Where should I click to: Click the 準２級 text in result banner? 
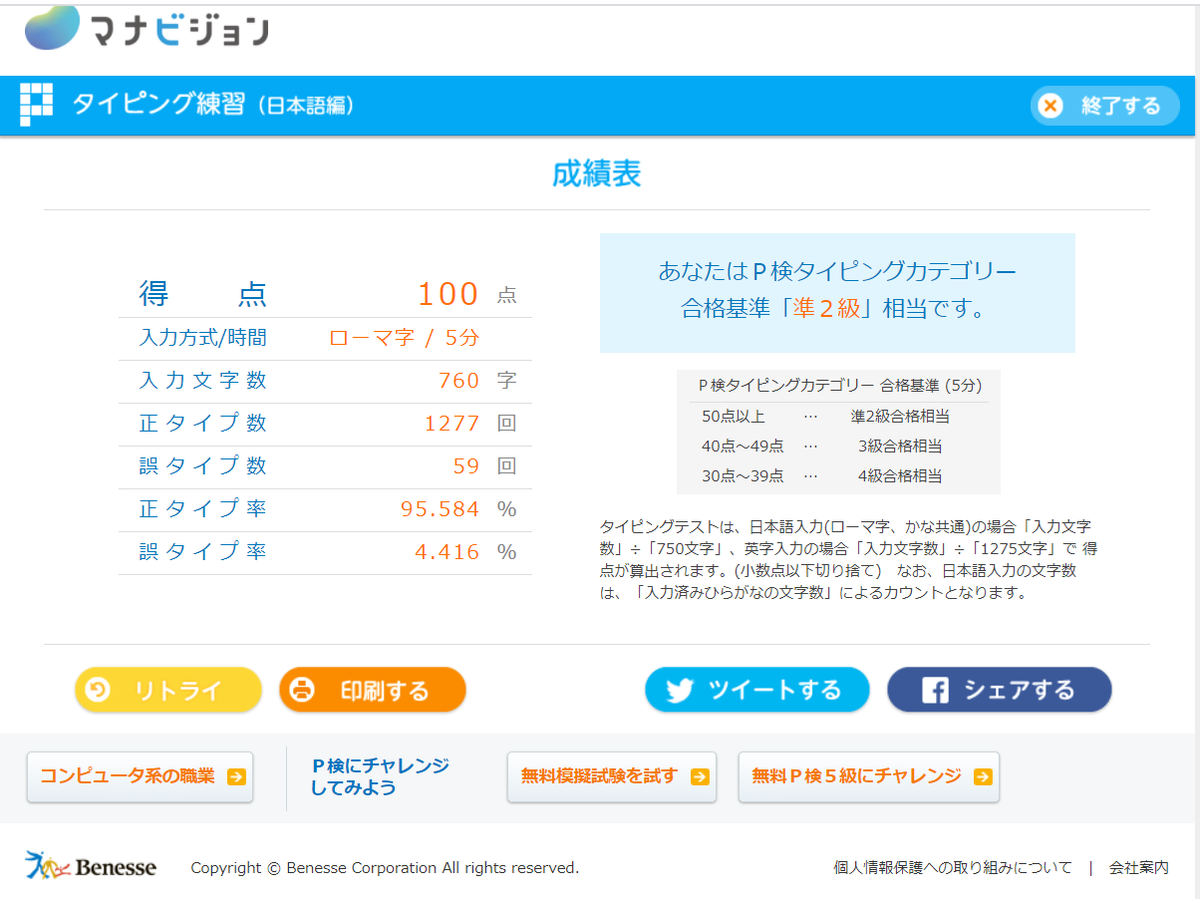coord(826,309)
